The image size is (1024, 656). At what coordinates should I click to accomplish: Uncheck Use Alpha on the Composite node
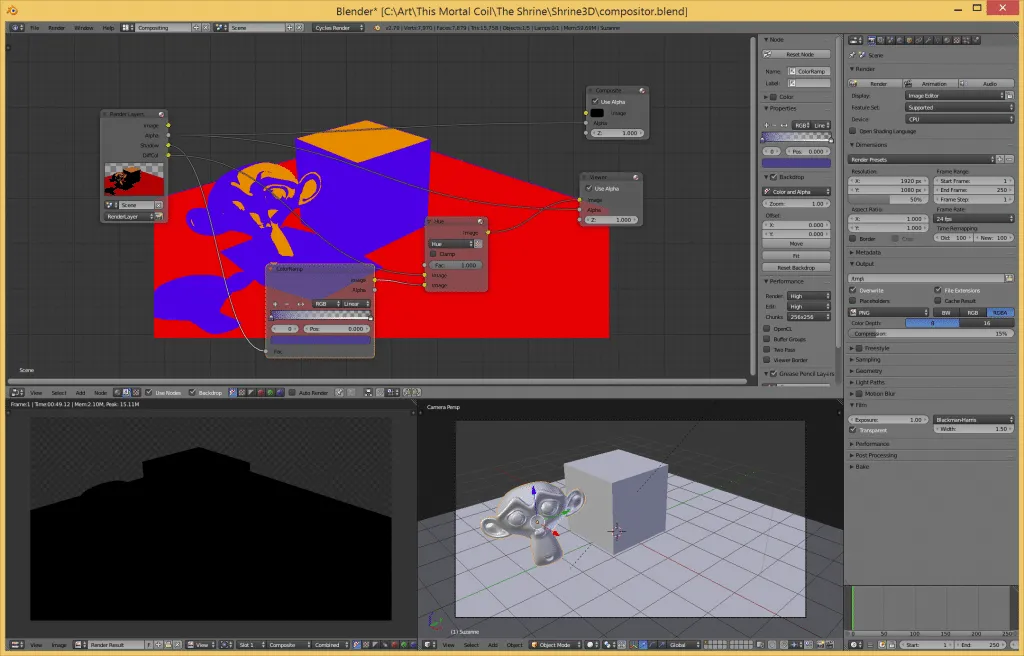[x=593, y=99]
